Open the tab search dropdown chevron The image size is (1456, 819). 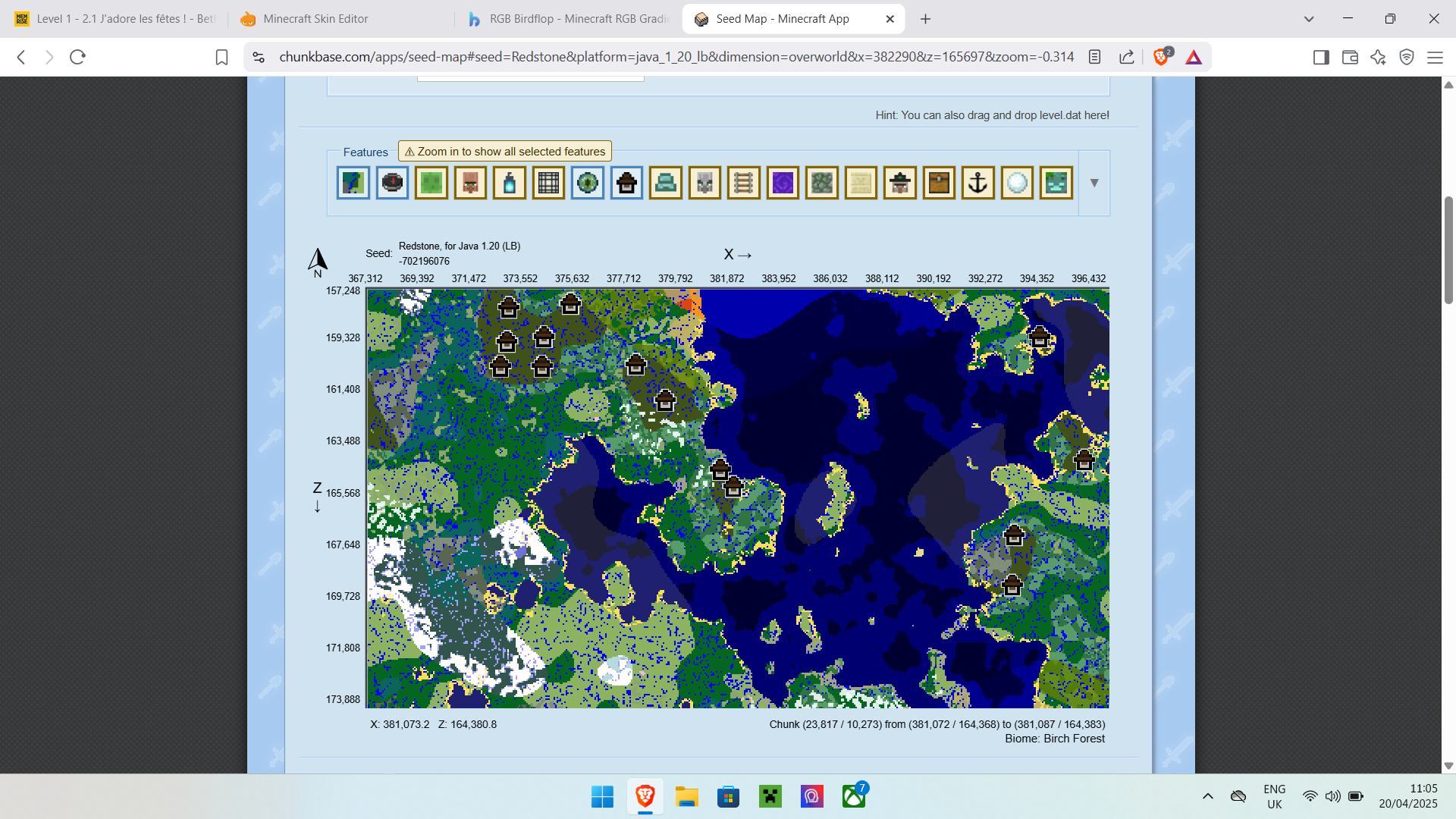[1309, 19]
